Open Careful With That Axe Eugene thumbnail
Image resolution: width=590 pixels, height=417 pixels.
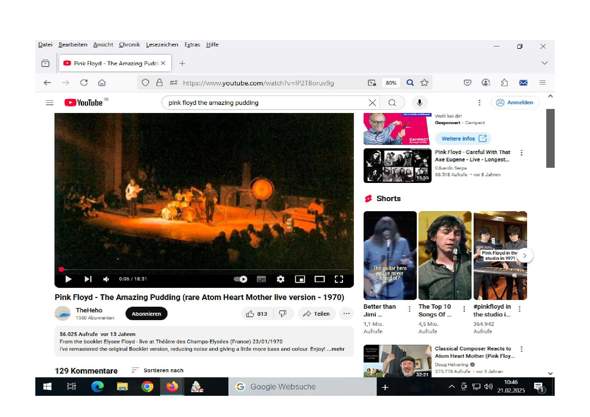tap(397, 166)
